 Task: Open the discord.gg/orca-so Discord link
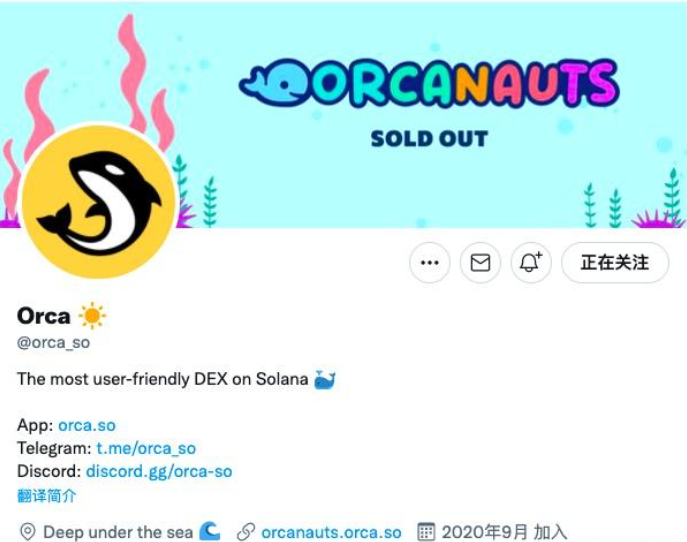click(159, 471)
